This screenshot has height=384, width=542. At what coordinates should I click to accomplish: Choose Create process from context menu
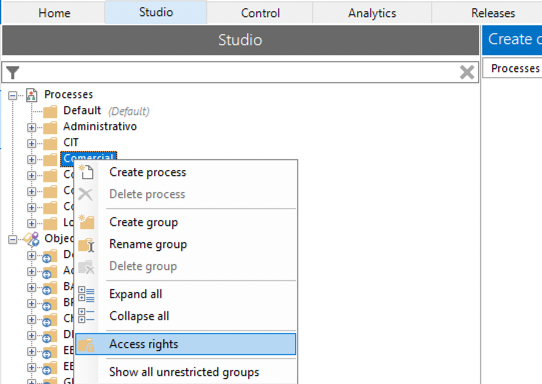click(148, 172)
